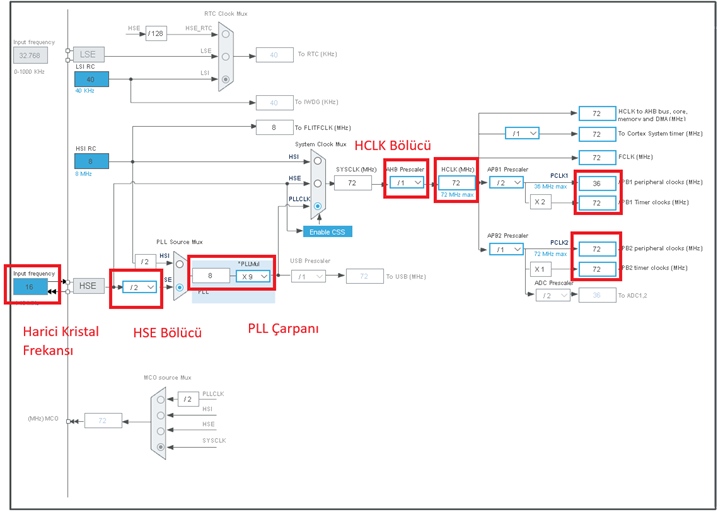
Task: Click the HCLK (MHz) value field
Action: (456, 183)
